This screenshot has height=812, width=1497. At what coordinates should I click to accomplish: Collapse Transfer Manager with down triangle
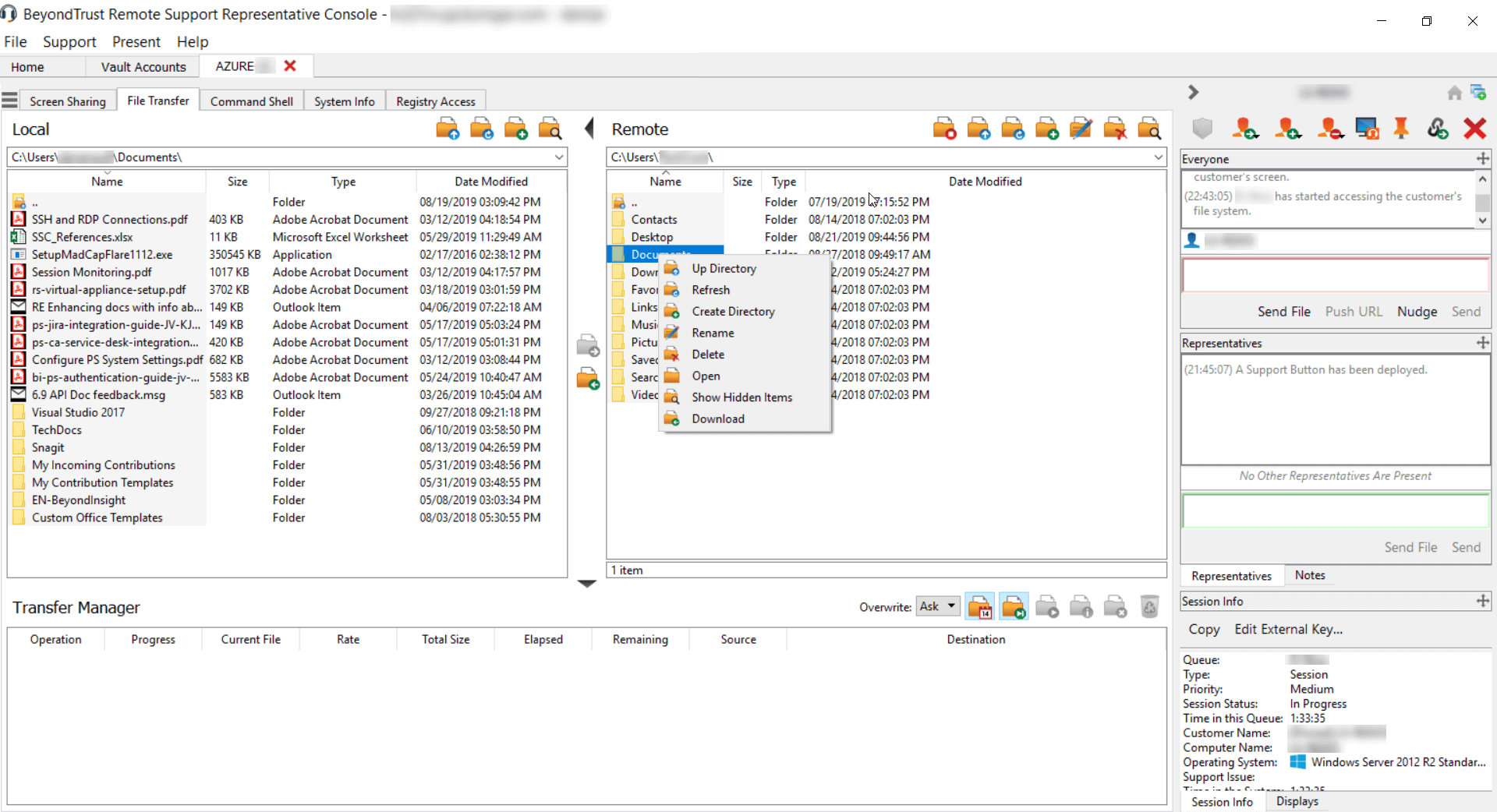pos(587,584)
